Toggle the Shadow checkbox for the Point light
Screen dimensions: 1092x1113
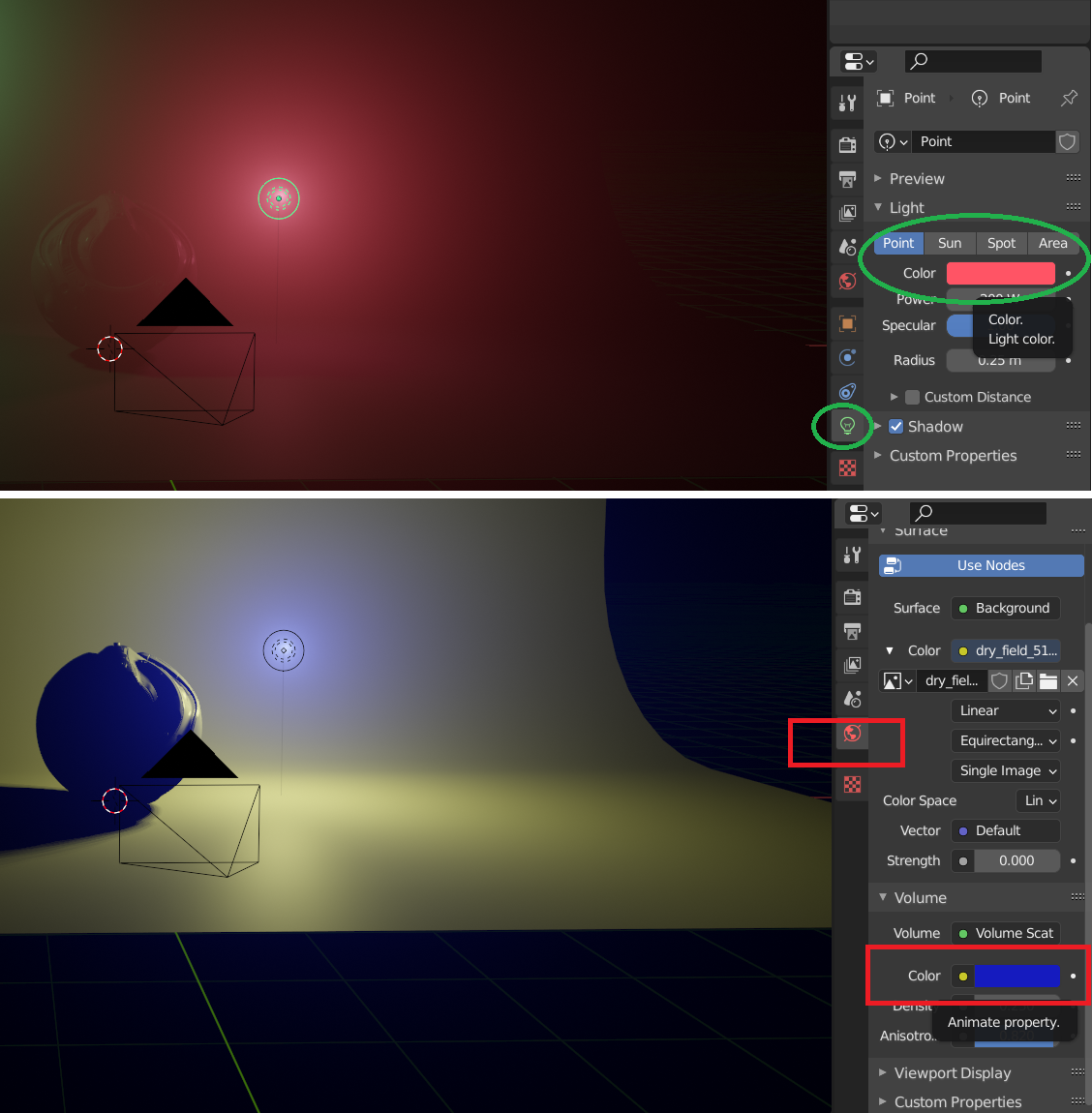pyautogui.click(x=896, y=426)
